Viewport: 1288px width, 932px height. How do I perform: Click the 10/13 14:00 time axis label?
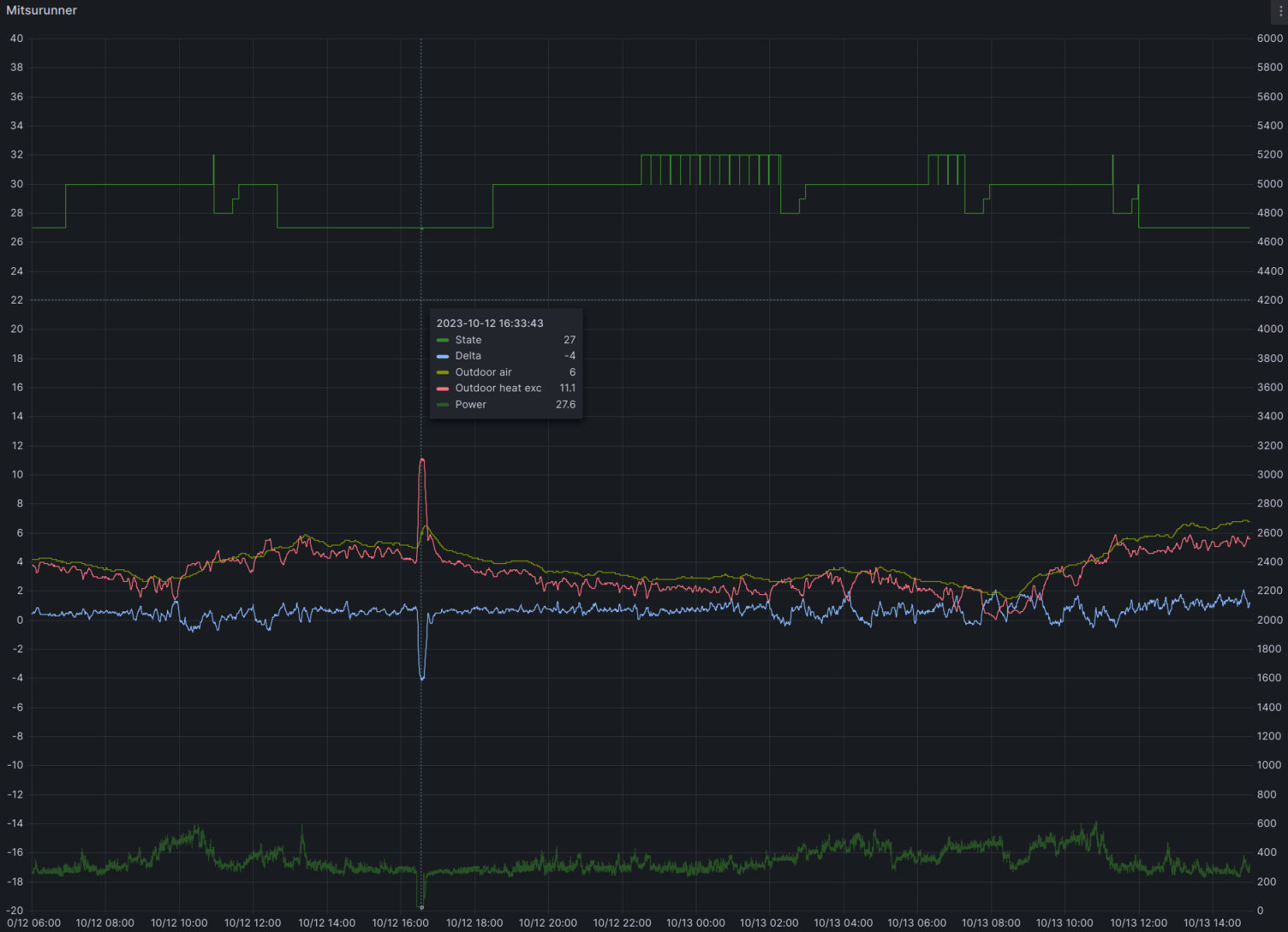coord(1212,923)
